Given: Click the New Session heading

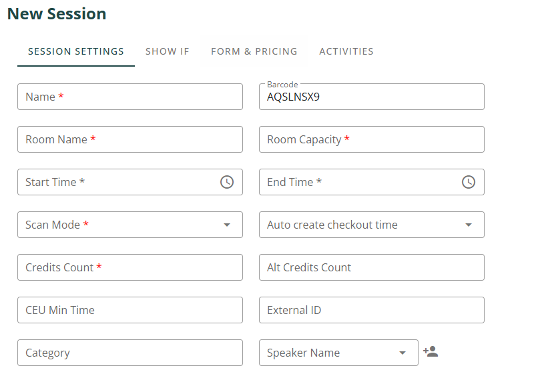Looking at the screenshot, I should coord(57,14).
